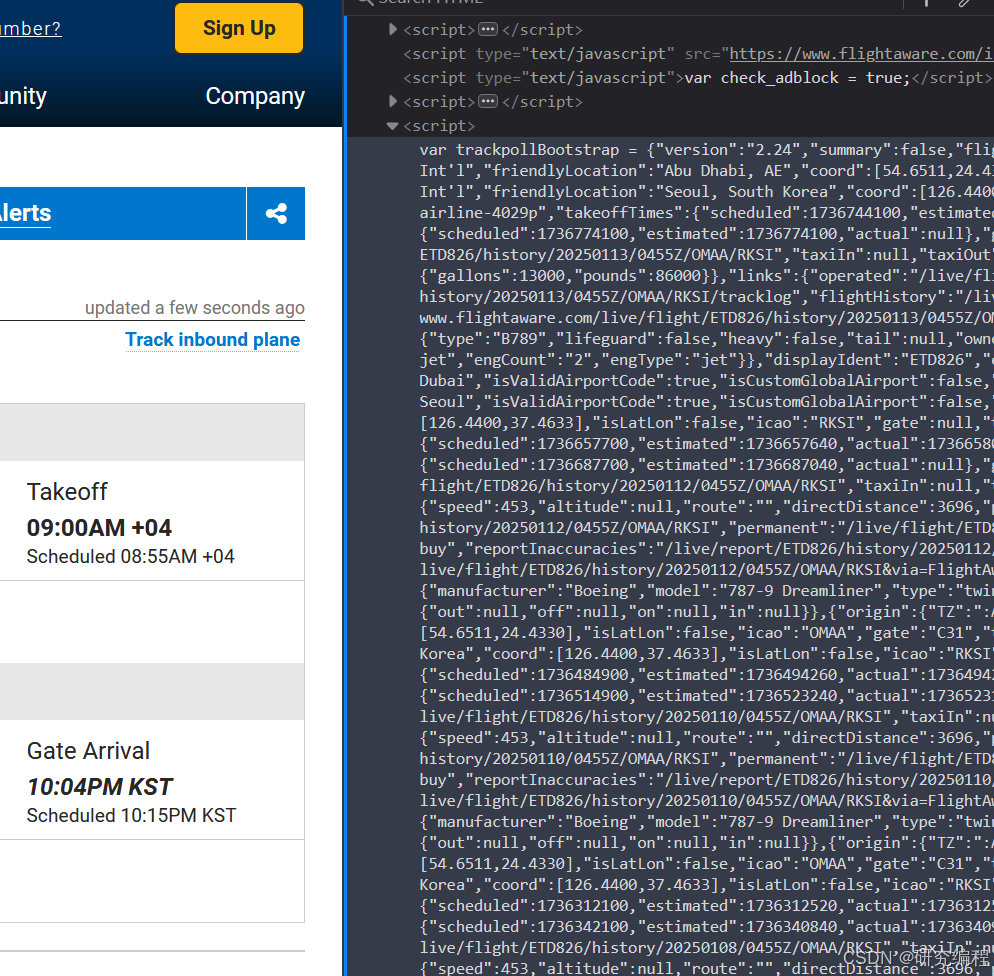Click the code line with scheduled 1736774100
The height and width of the screenshot is (976, 994).
coord(706,234)
